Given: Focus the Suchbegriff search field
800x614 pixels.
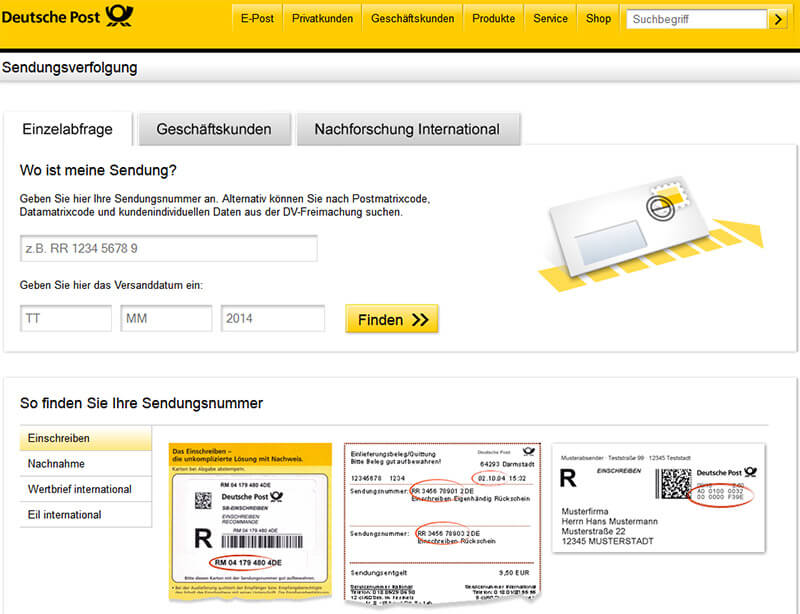Looking at the screenshot, I should 697,19.
